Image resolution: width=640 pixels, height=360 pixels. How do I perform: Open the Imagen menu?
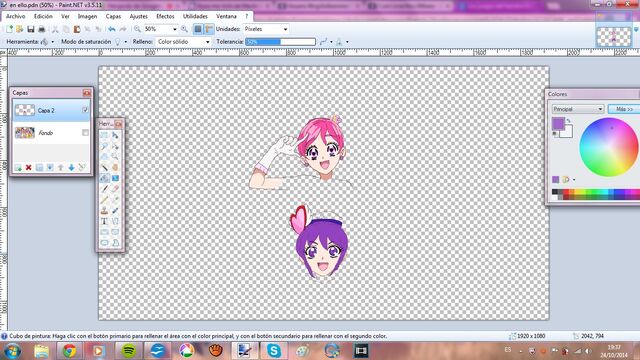click(x=87, y=16)
